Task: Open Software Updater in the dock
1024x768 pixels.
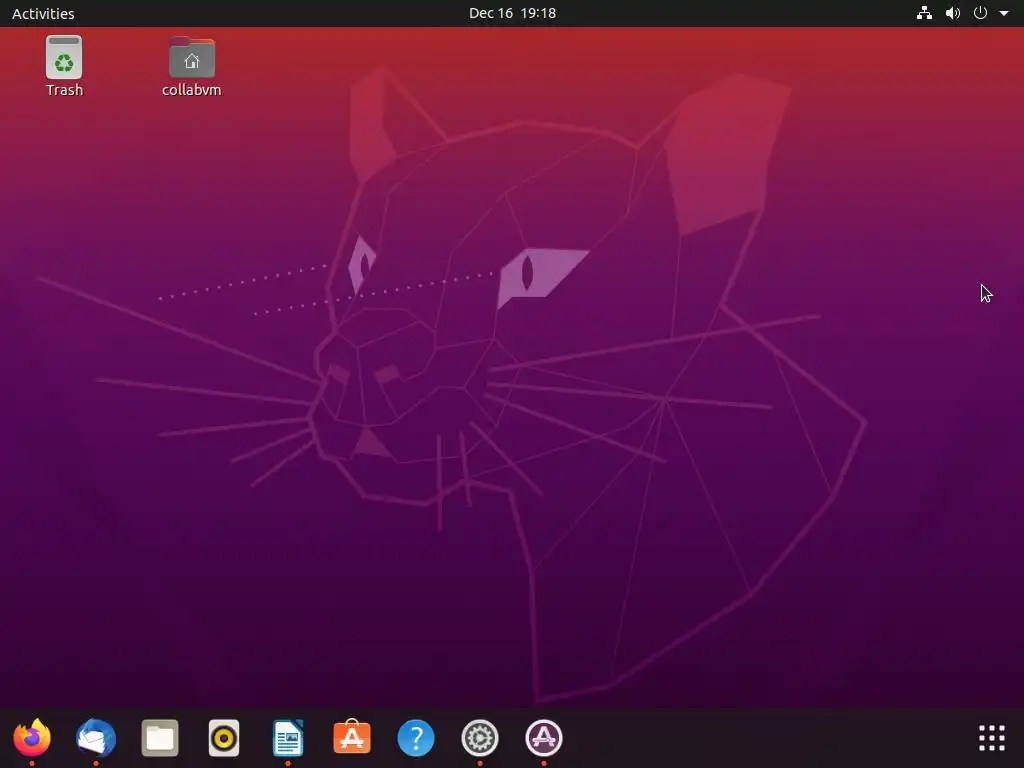Action: 544,738
